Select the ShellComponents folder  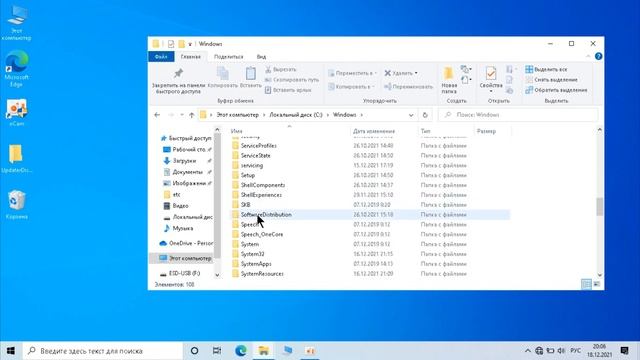[262, 185]
